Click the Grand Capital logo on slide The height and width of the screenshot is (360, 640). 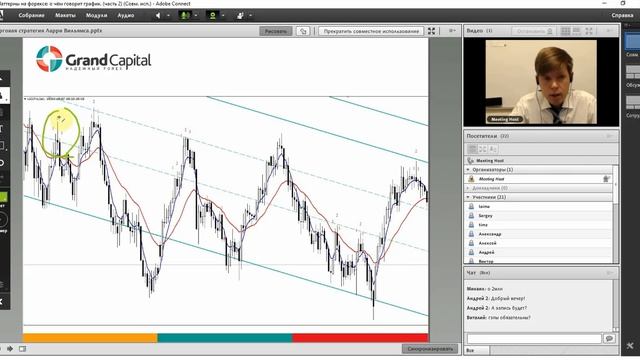(x=93, y=59)
